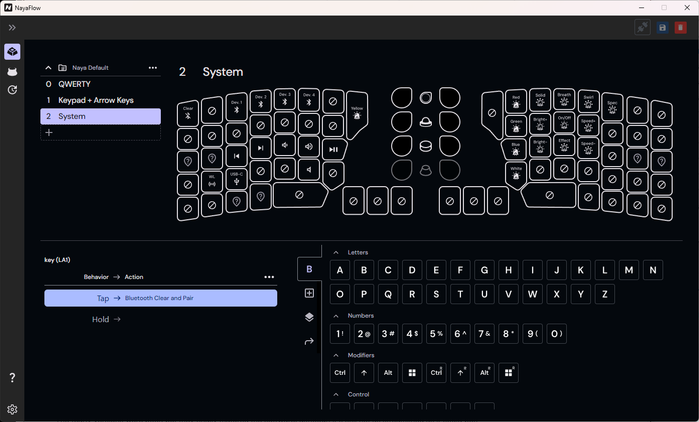Open Naya Default profile options menu
The image size is (699, 422).
[152, 68]
